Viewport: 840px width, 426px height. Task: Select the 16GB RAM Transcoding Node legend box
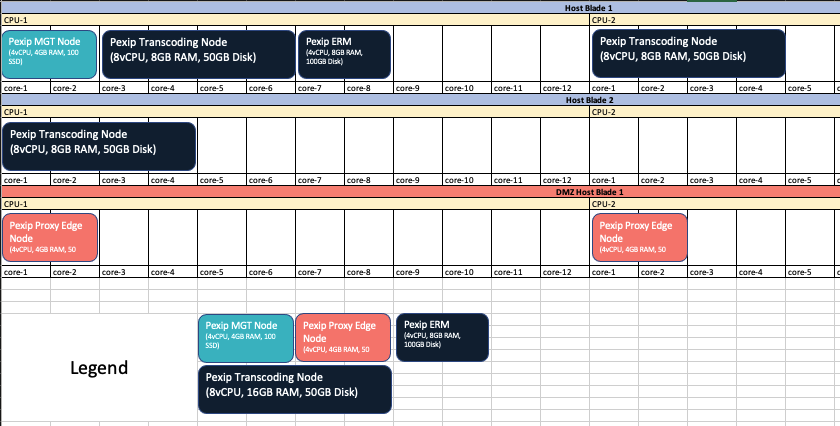coord(295,390)
